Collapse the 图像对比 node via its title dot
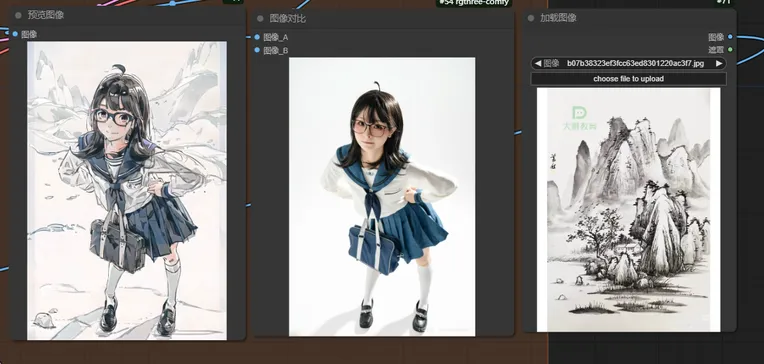The image size is (764, 364). click(x=260, y=19)
